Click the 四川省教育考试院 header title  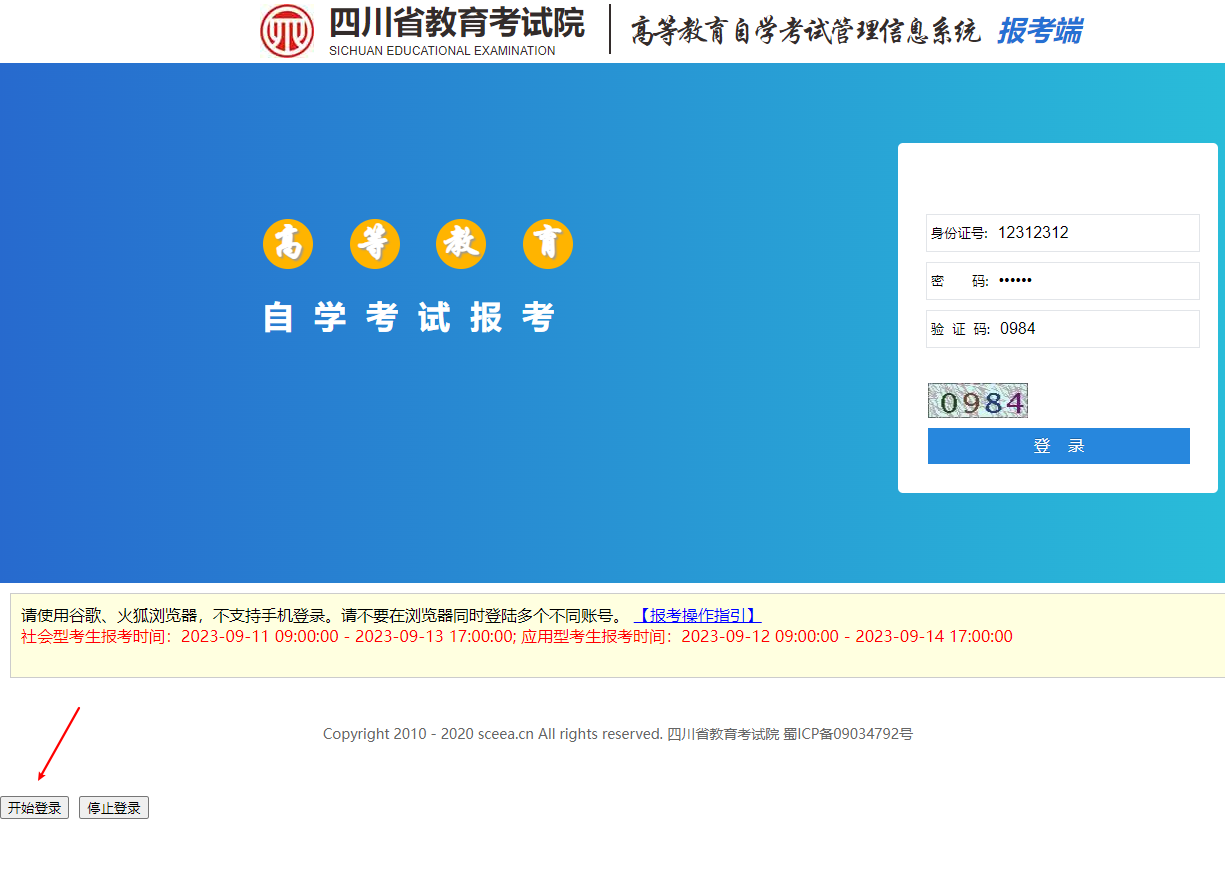[x=456, y=23]
